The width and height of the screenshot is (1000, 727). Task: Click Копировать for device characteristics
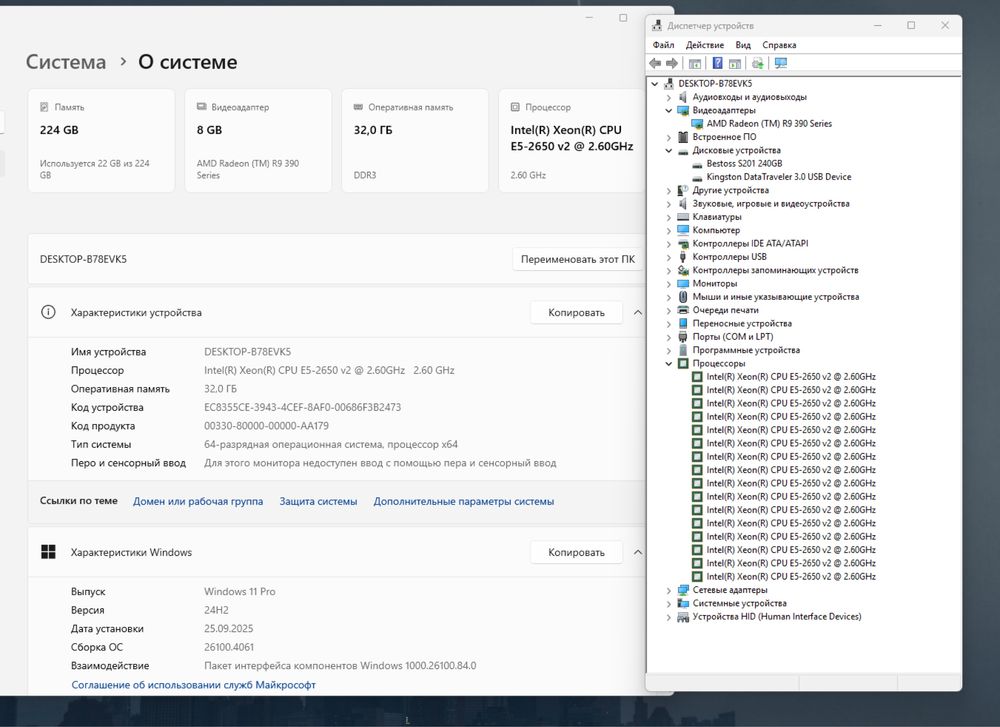[577, 312]
